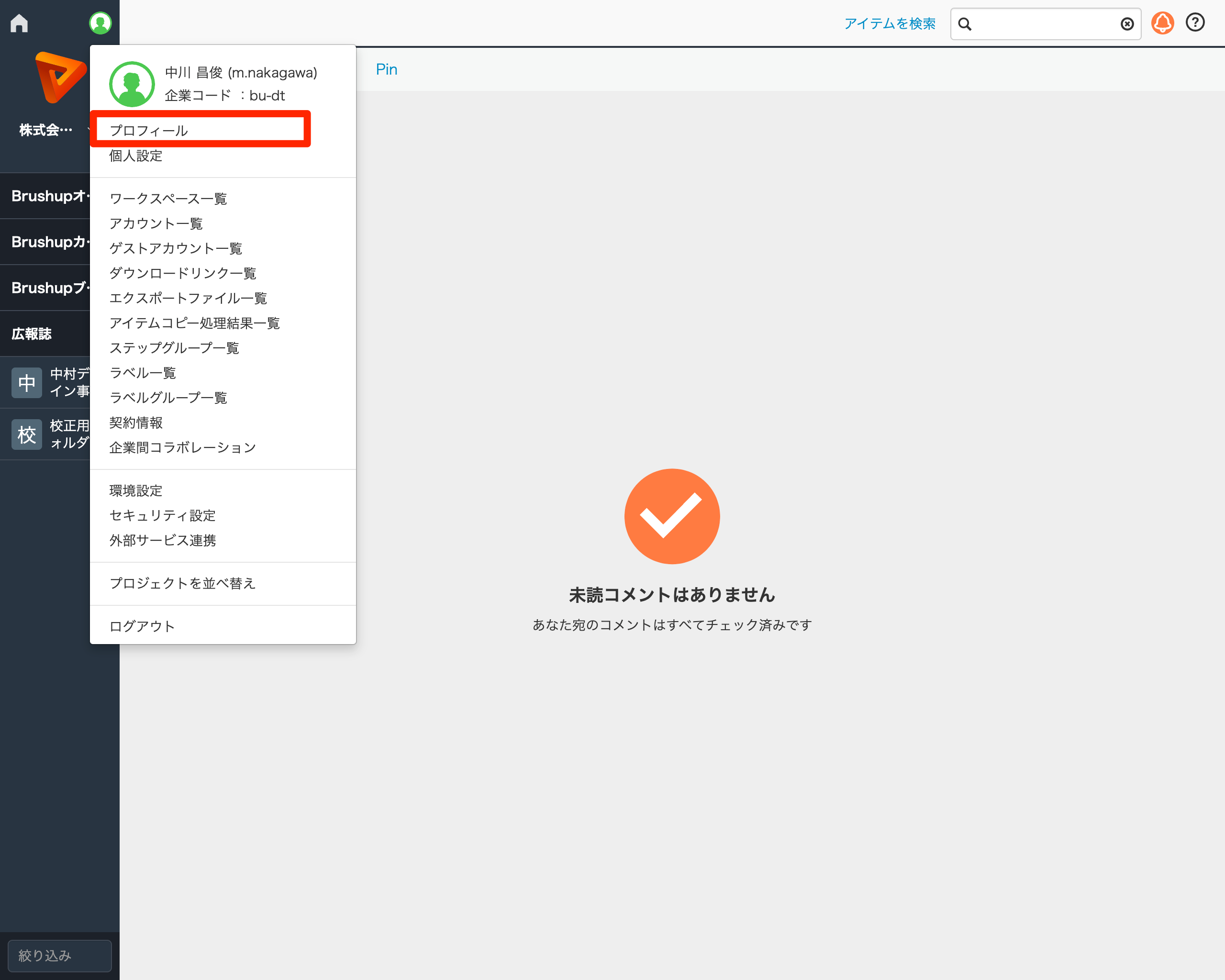The height and width of the screenshot is (980, 1225).
Task: Select the 中村デザイン事 project icon
Action: click(26, 382)
